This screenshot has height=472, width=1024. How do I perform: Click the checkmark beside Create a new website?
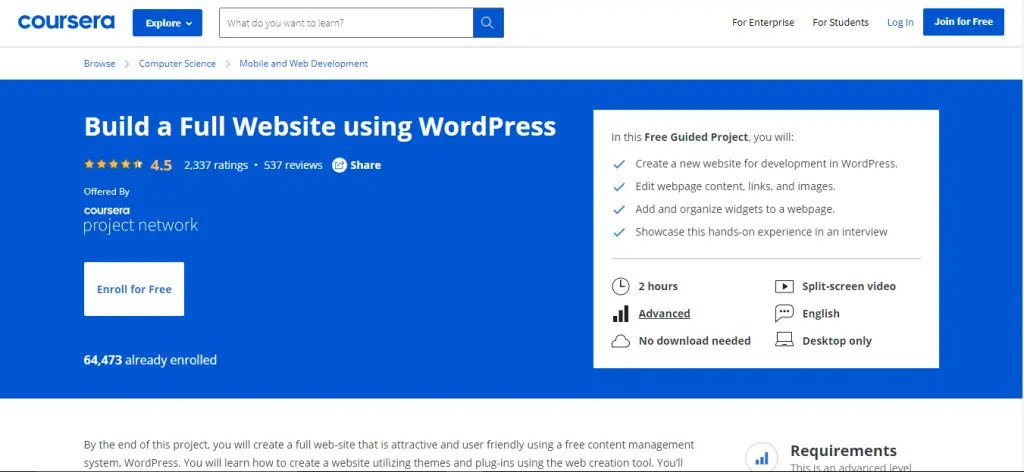click(x=618, y=164)
